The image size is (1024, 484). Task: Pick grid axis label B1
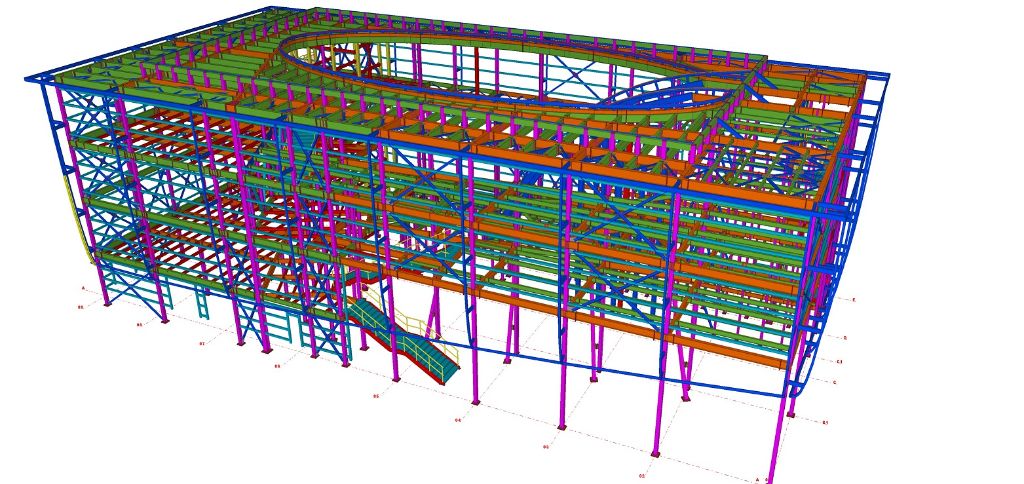click(x=825, y=423)
